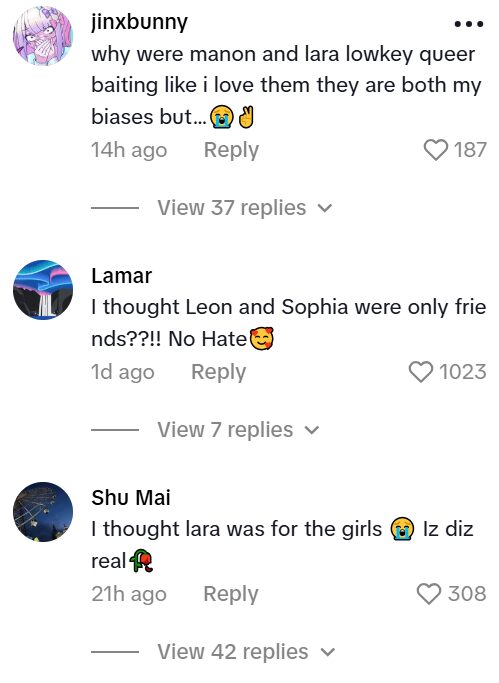
Task: Reply to jinxbunny's comment
Action: 231,150
